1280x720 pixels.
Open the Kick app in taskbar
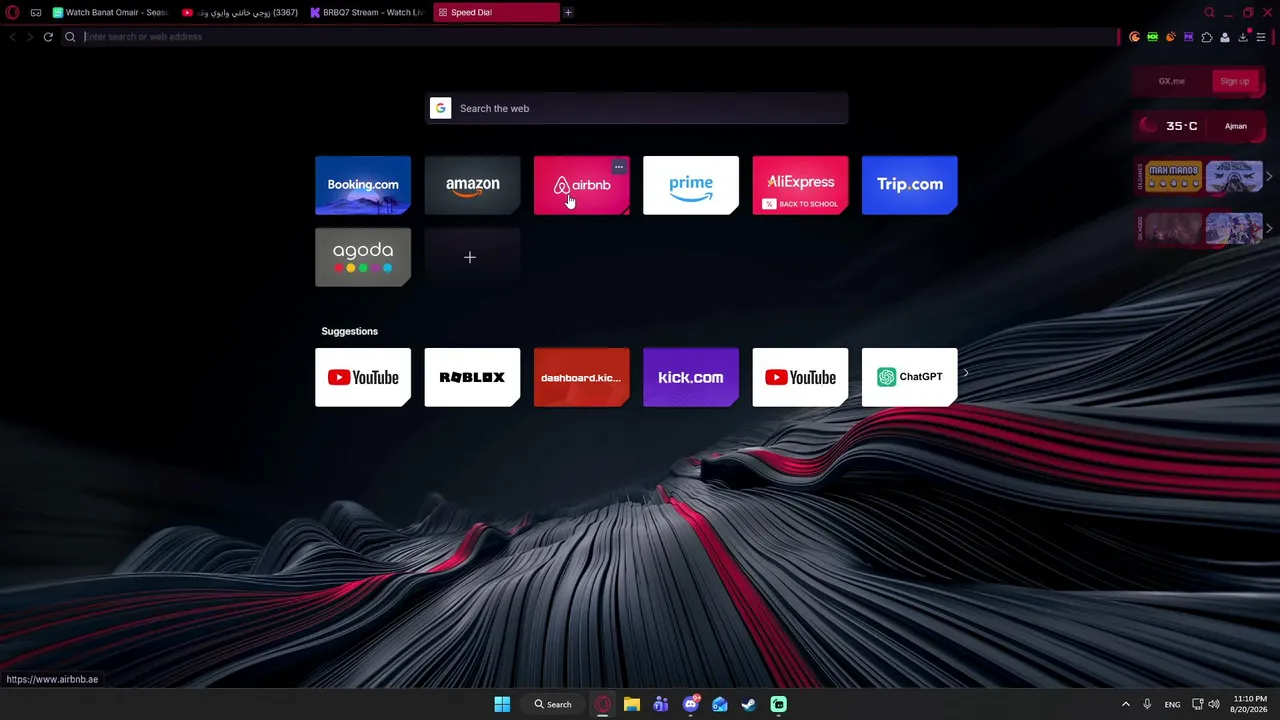pos(778,704)
